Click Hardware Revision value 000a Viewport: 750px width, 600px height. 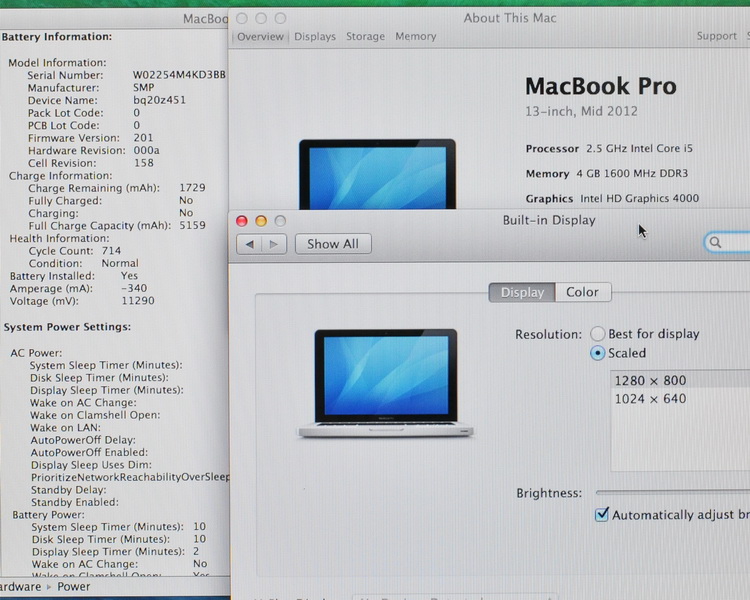[x=146, y=150]
